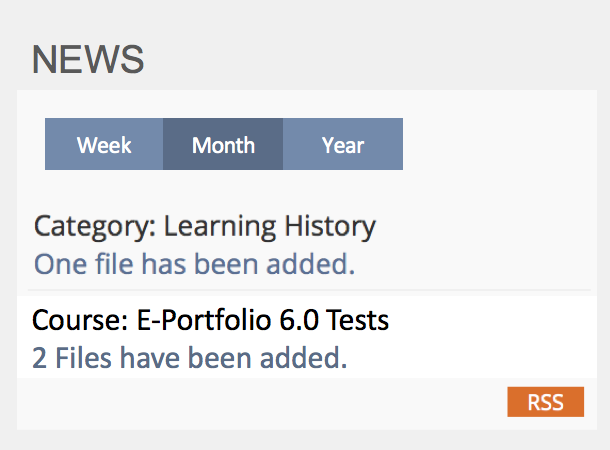Select the Month tab

point(223,145)
